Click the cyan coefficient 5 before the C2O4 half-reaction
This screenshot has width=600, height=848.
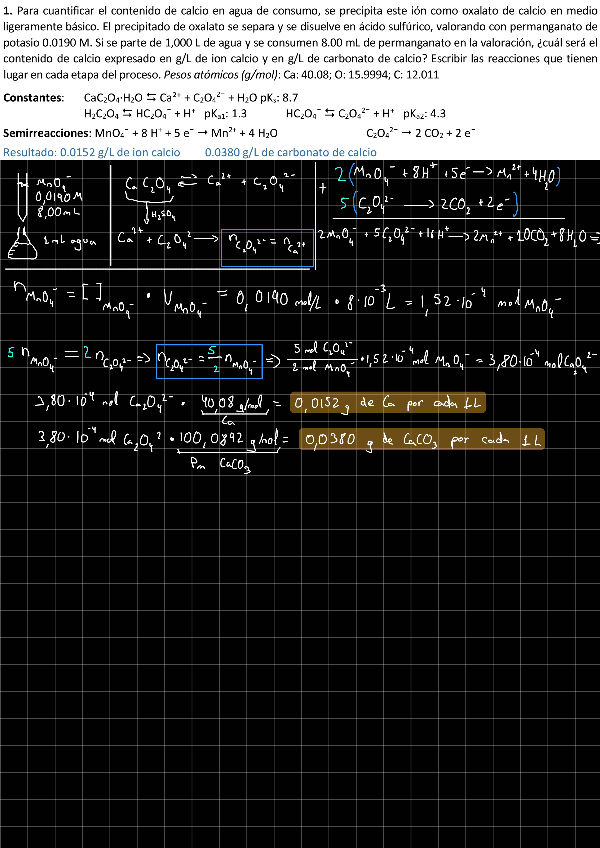343,207
